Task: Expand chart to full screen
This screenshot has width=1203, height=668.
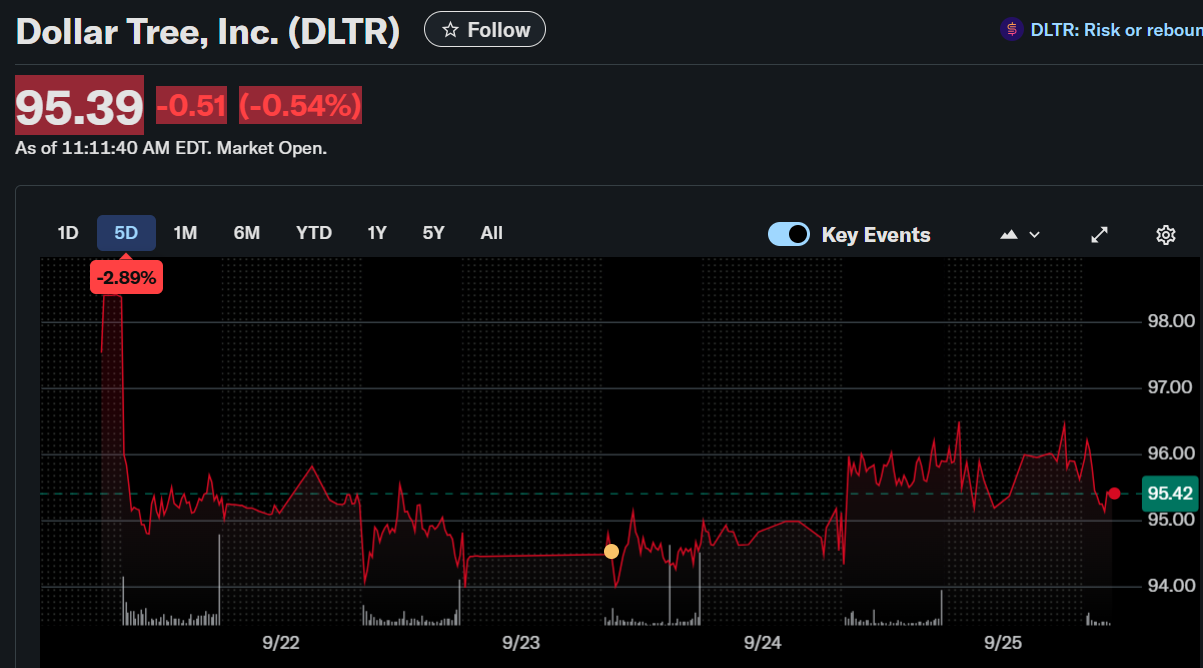Action: click(1099, 234)
